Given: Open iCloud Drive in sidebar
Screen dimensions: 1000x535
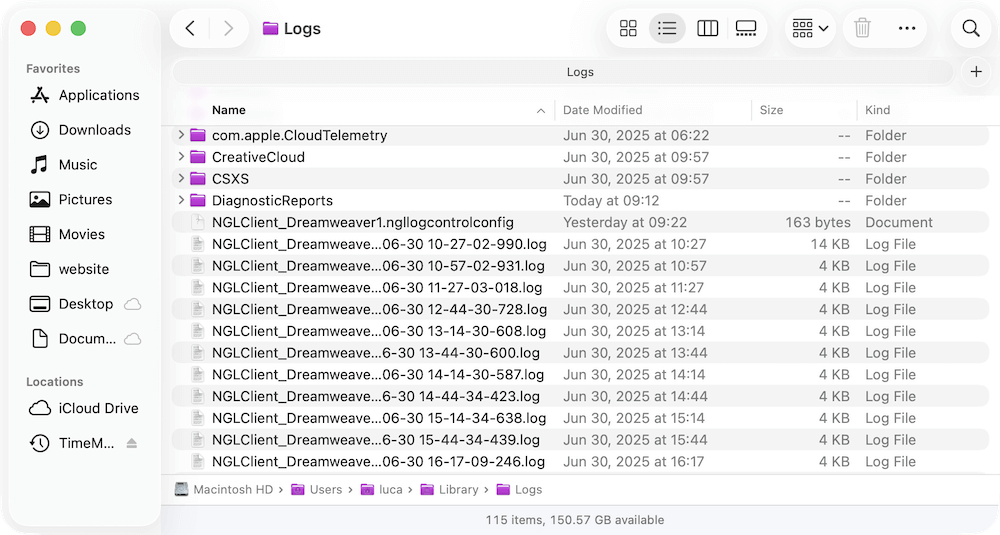Looking at the screenshot, I should (x=85, y=408).
